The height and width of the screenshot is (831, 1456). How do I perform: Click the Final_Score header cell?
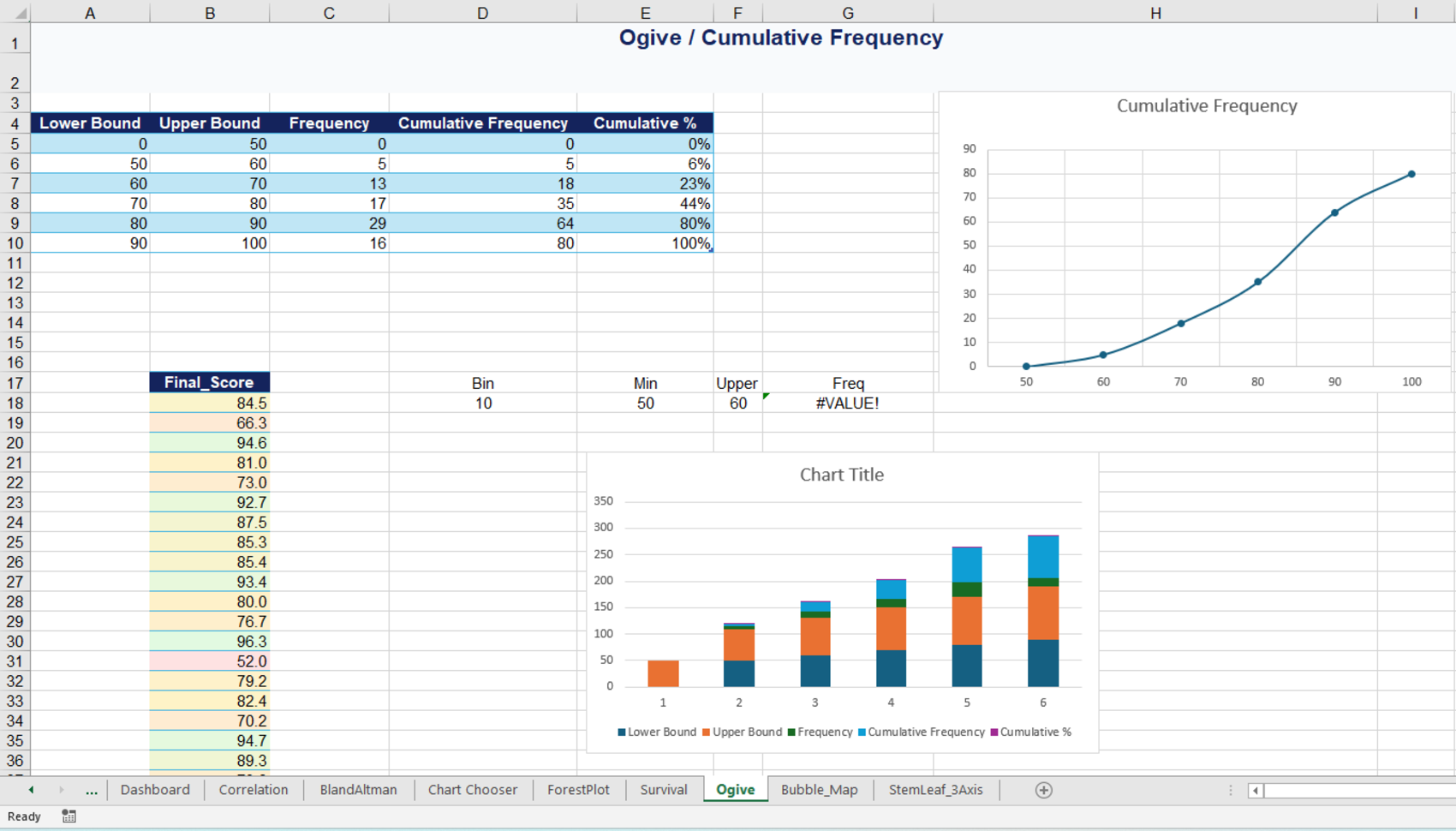(210, 382)
